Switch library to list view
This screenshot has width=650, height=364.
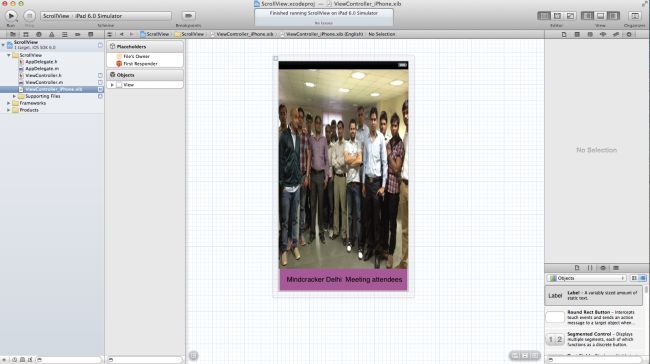click(643, 278)
